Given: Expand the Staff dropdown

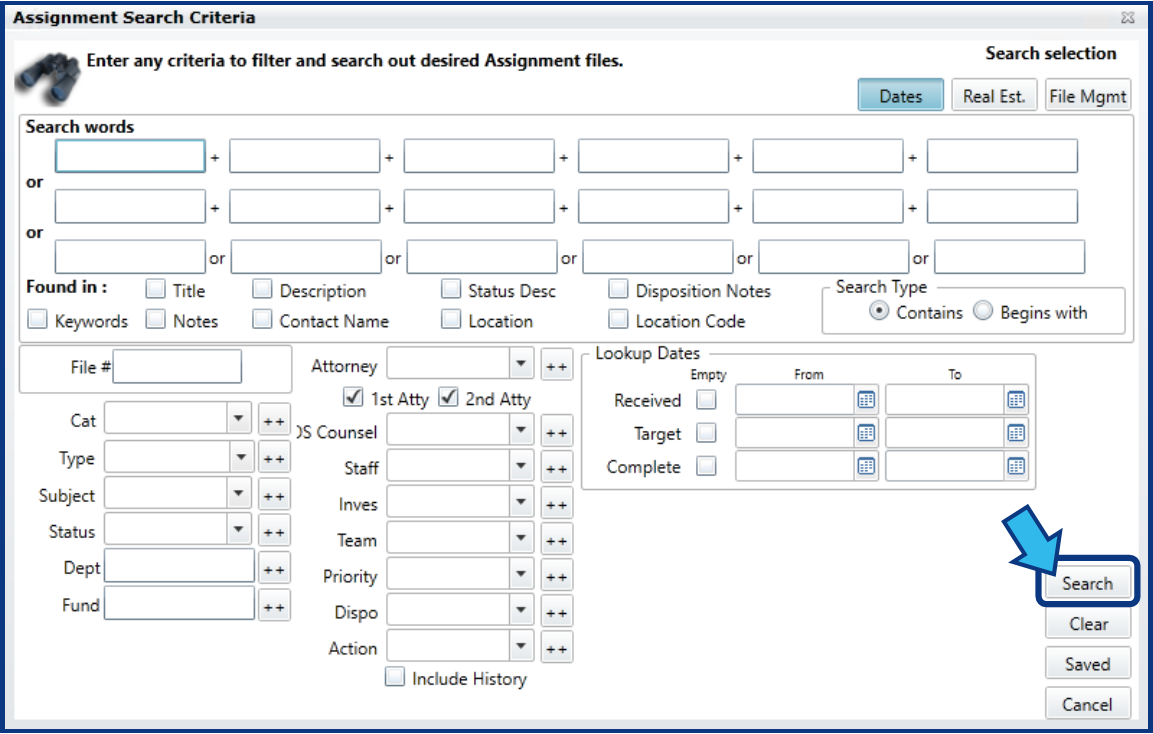Looking at the screenshot, I should click(x=521, y=466).
